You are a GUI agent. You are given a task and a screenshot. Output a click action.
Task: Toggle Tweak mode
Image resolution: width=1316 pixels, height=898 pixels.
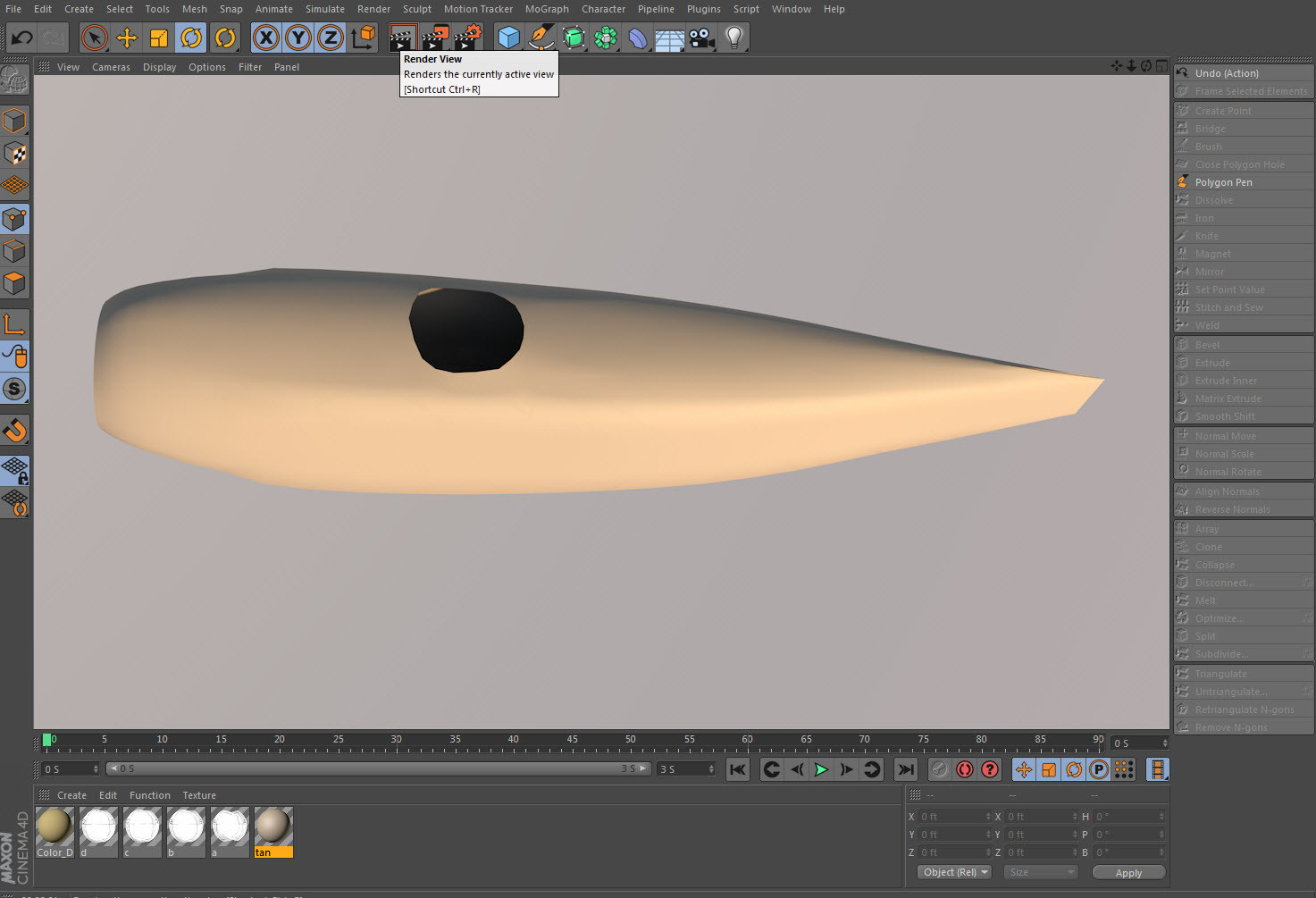[x=15, y=357]
